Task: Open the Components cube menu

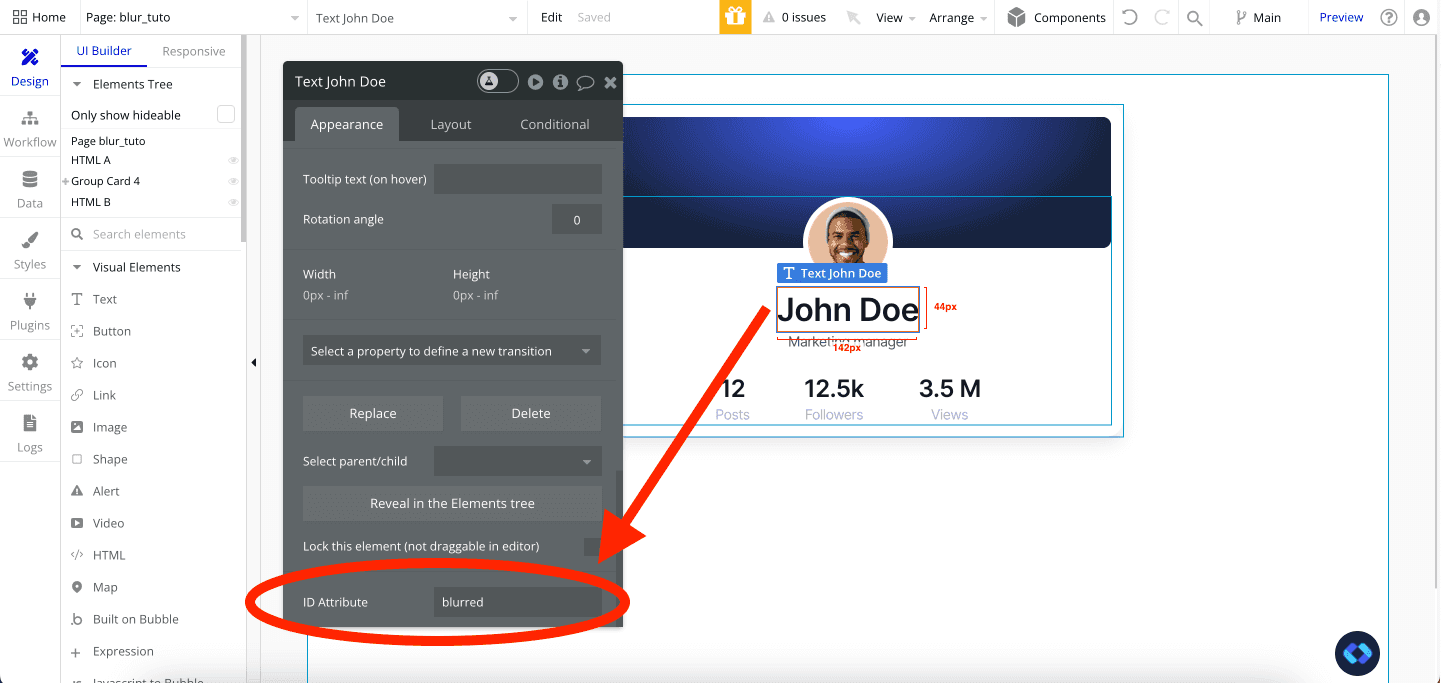Action: pos(1056,17)
